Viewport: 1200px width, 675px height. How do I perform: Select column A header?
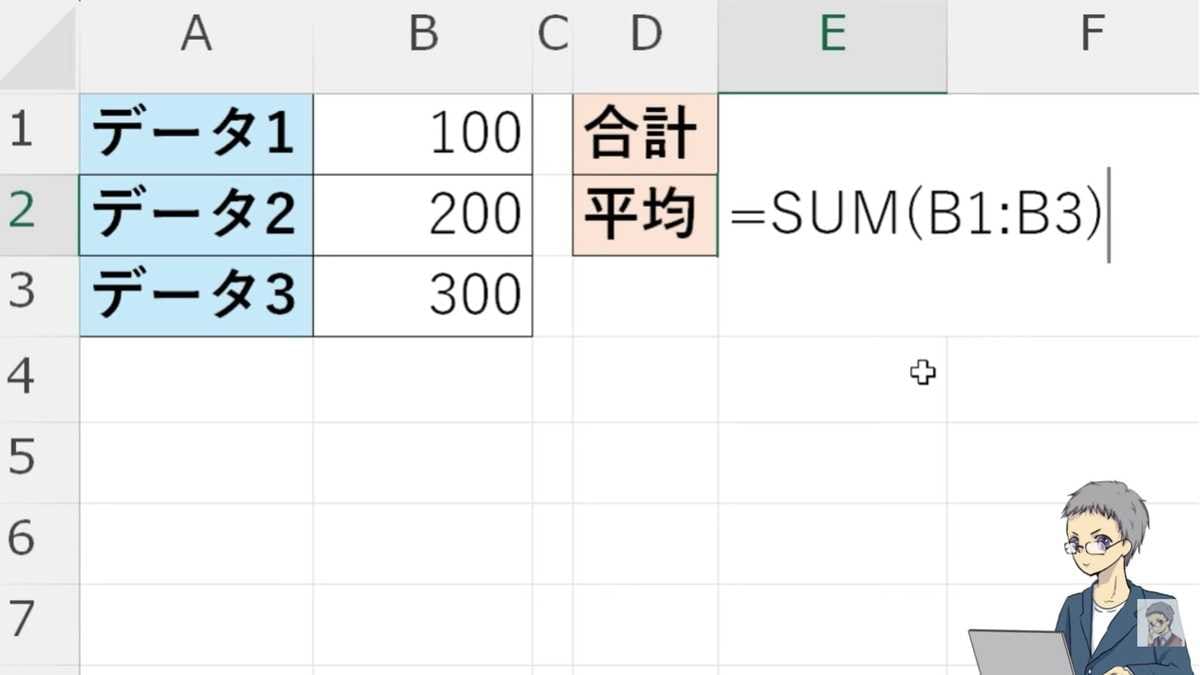[x=196, y=35]
